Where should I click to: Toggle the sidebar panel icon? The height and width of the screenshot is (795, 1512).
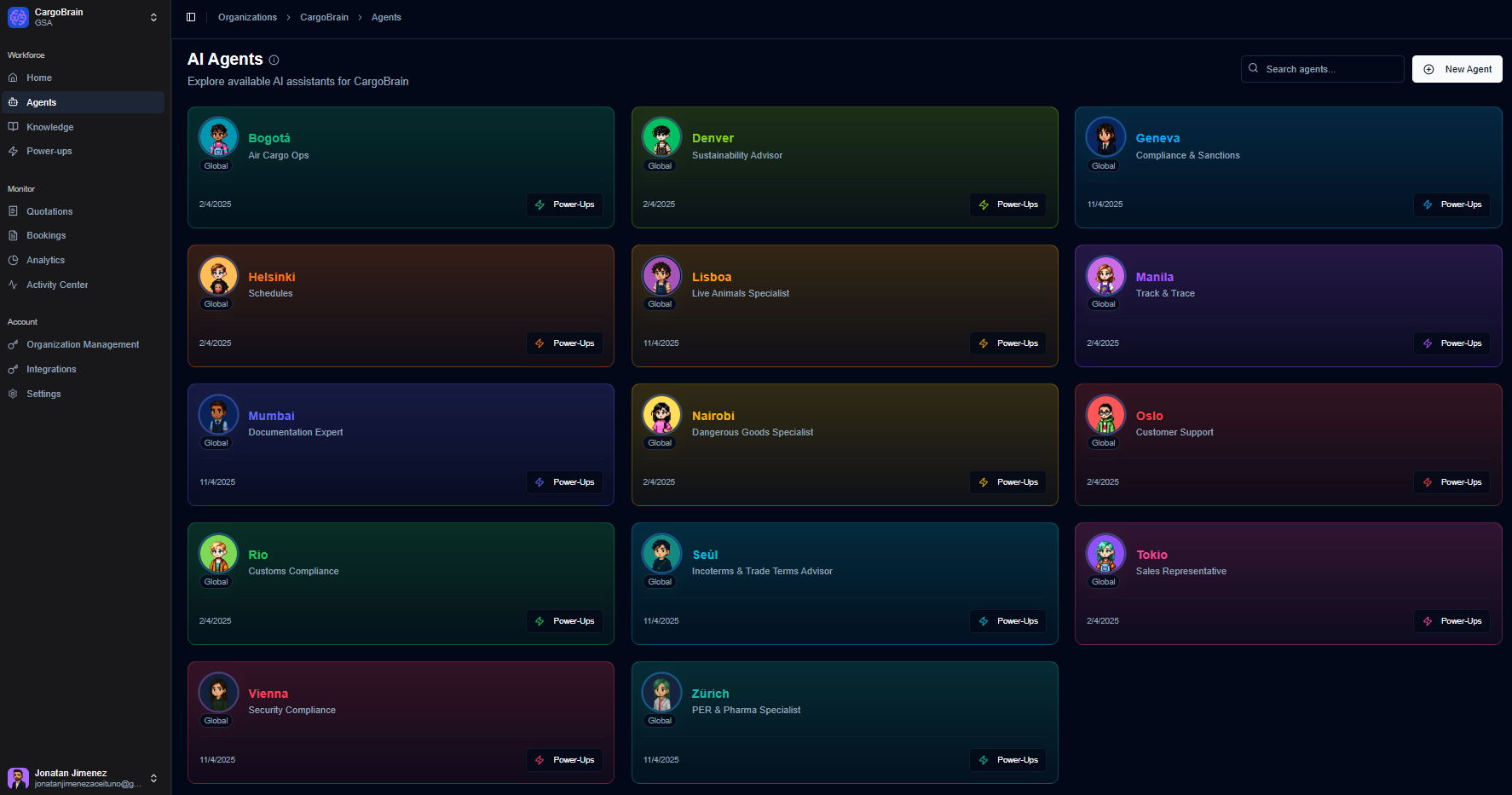191,17
